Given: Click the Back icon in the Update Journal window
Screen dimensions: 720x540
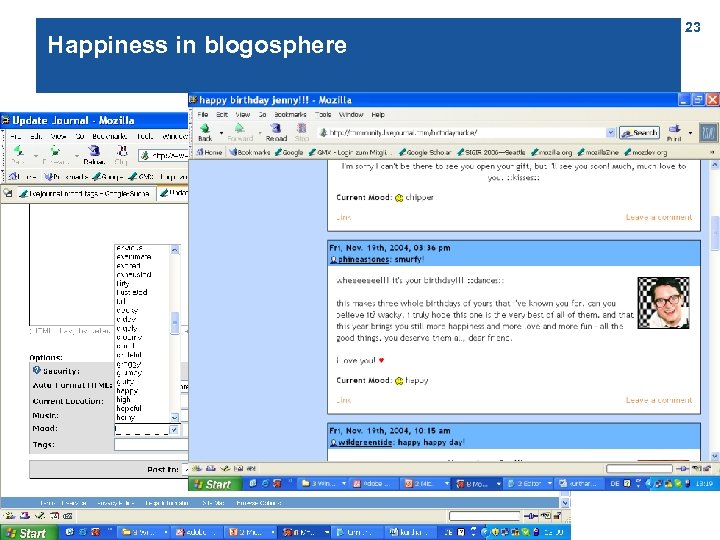Looking at the screenshot, I should point(18,155).
